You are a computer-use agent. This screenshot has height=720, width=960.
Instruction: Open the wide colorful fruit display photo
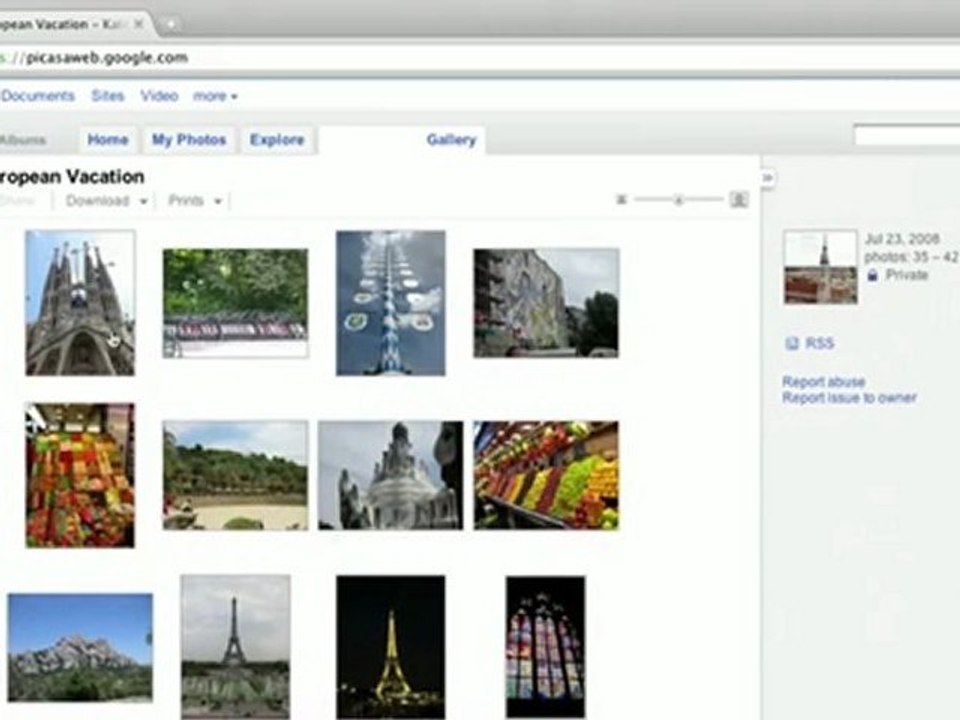click(546, 475)
